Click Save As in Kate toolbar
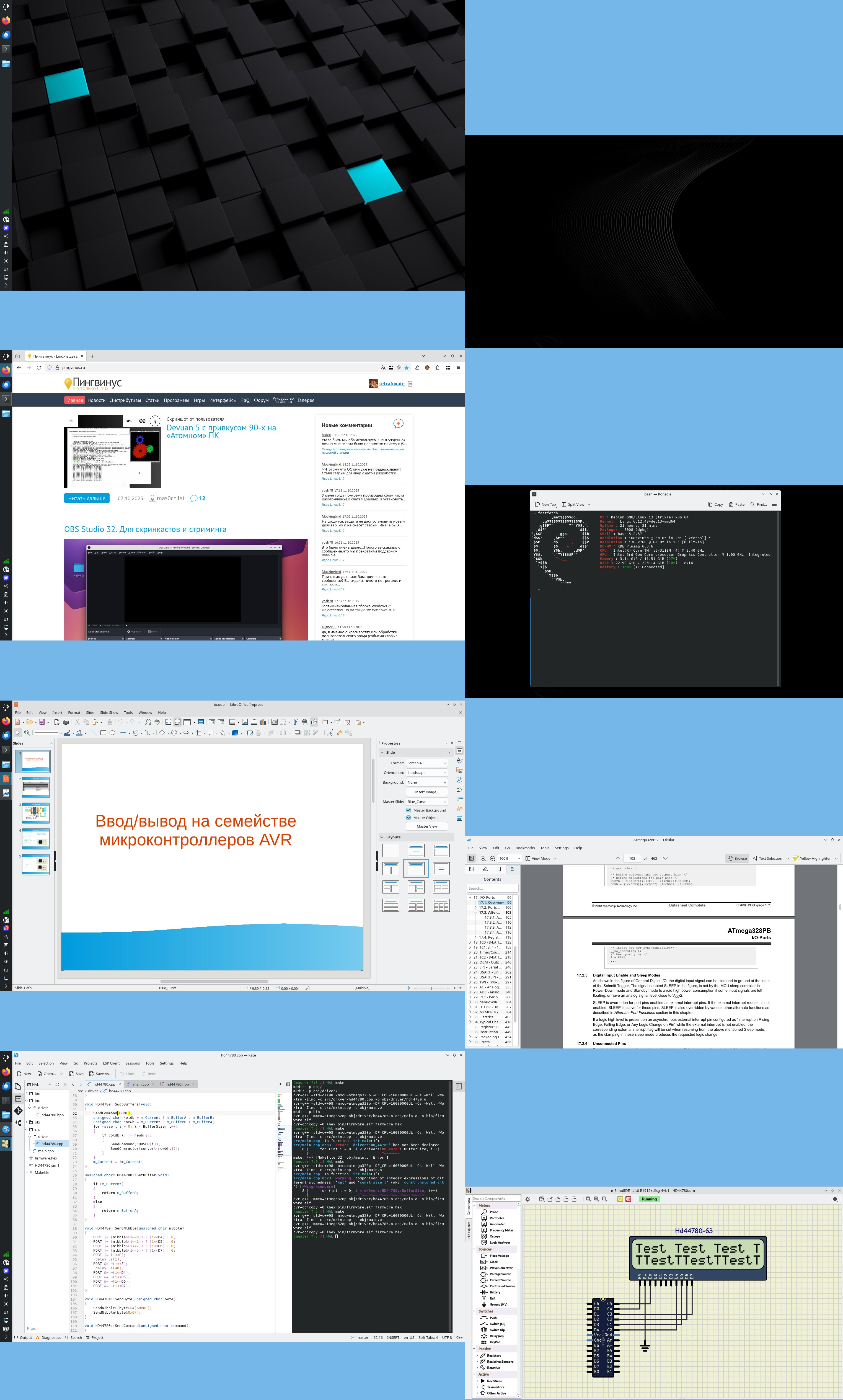 coord(100,1073)
